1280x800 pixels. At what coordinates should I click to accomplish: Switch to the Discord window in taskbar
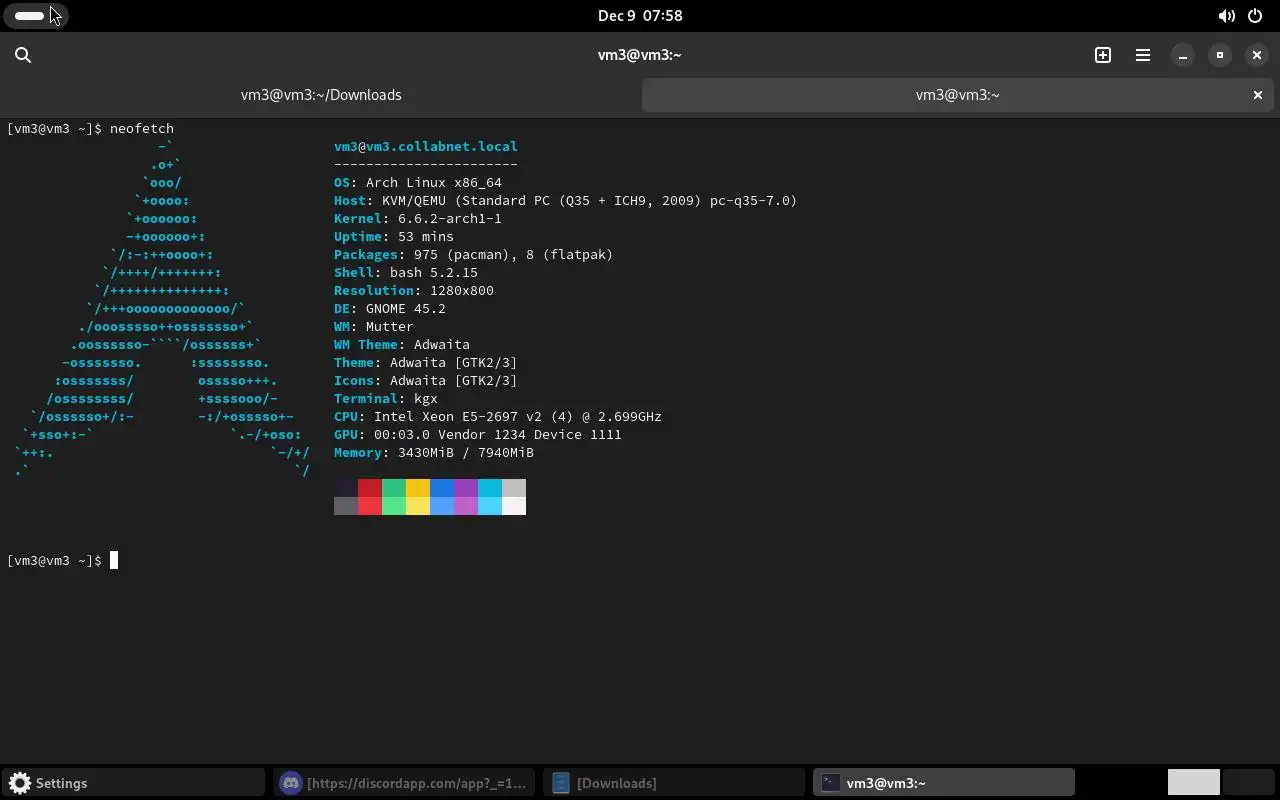(404, 783)
